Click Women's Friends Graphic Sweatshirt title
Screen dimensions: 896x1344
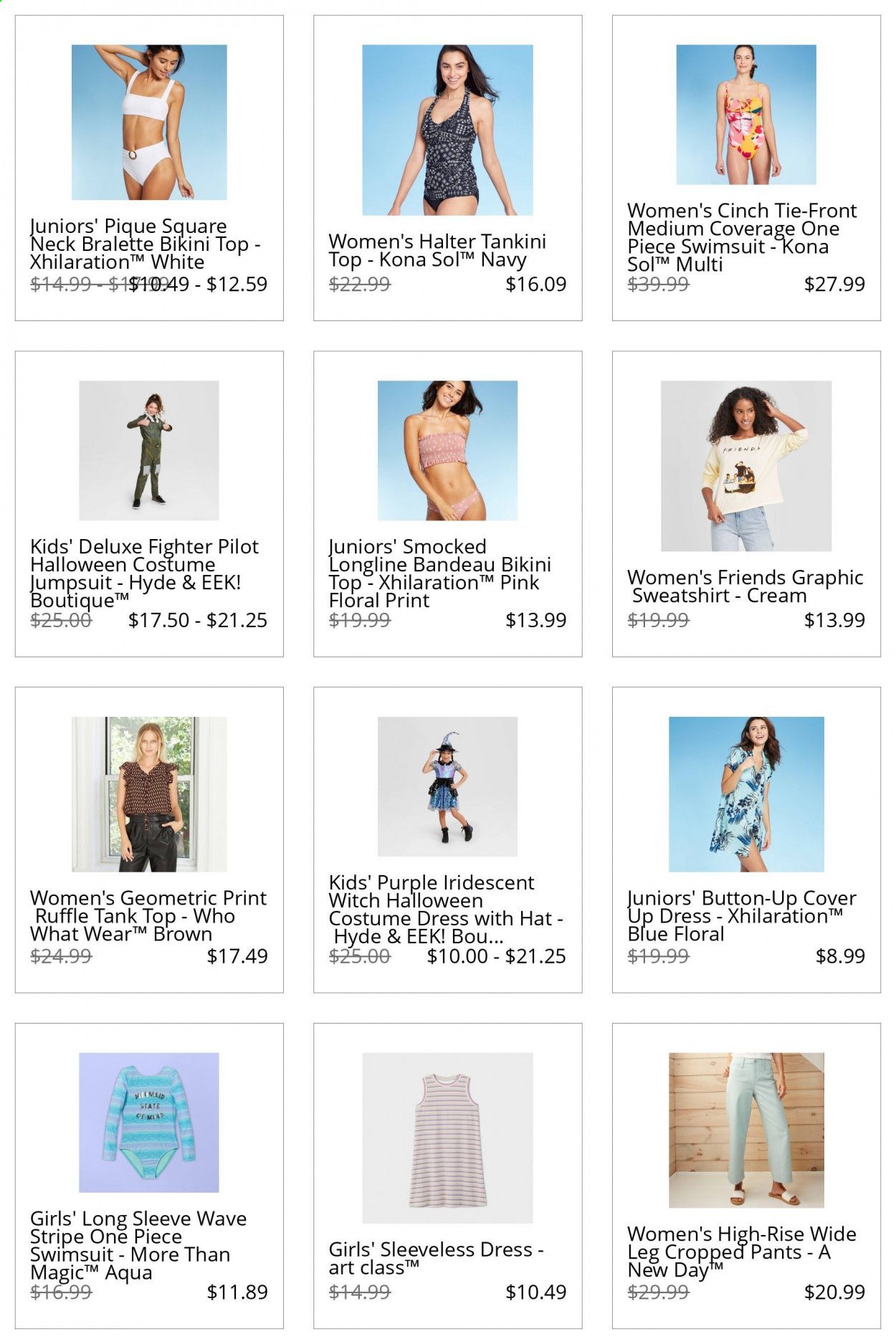[x=745, y=586]
